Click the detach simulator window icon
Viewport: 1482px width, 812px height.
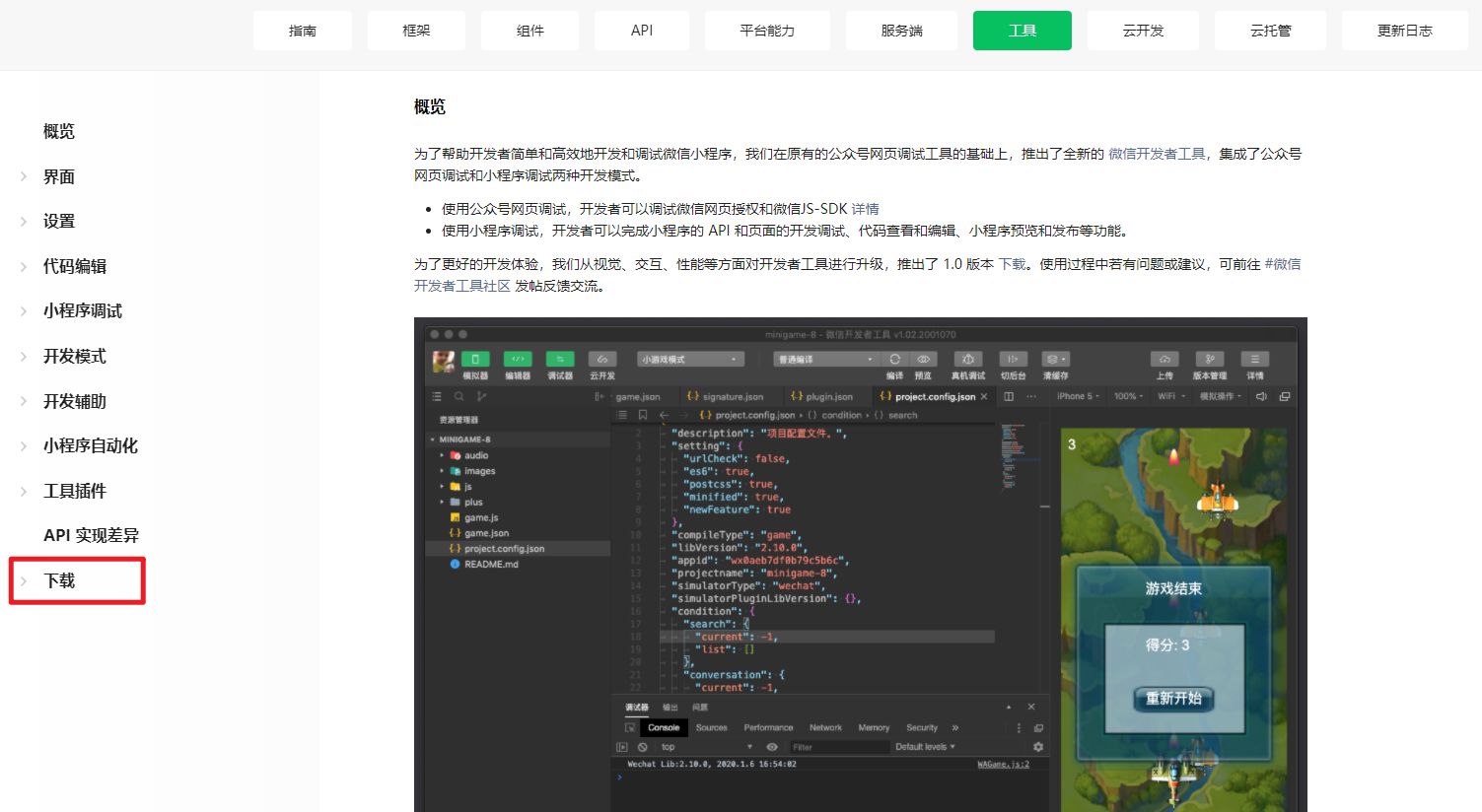click(1285, 396)
